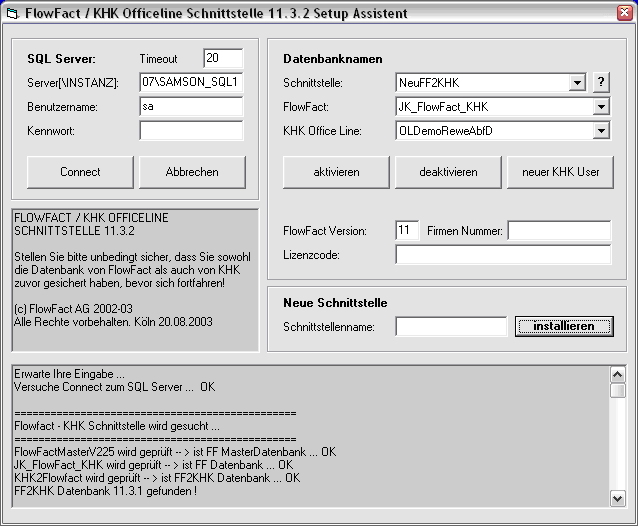
Task: Click log line 'Flowfact - KHK Schnittstelle wird gesucht ...'
Action: (x=117, y=426)
